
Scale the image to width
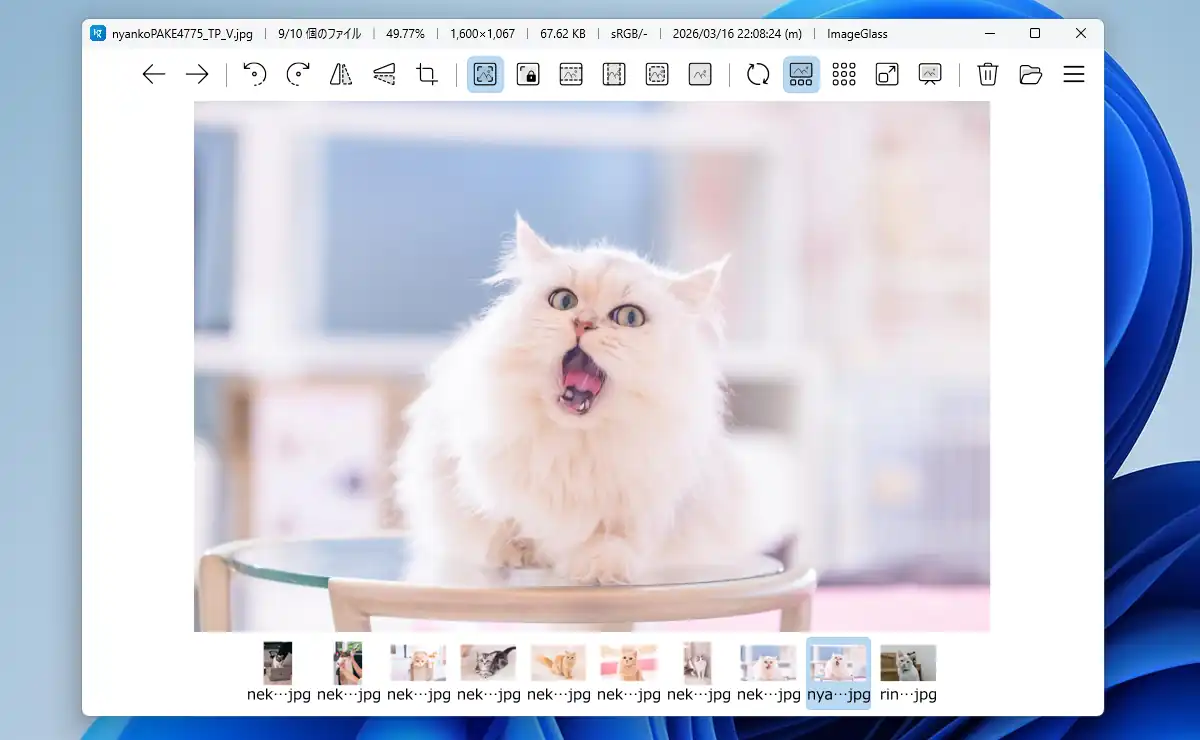[x=571, y=74]
